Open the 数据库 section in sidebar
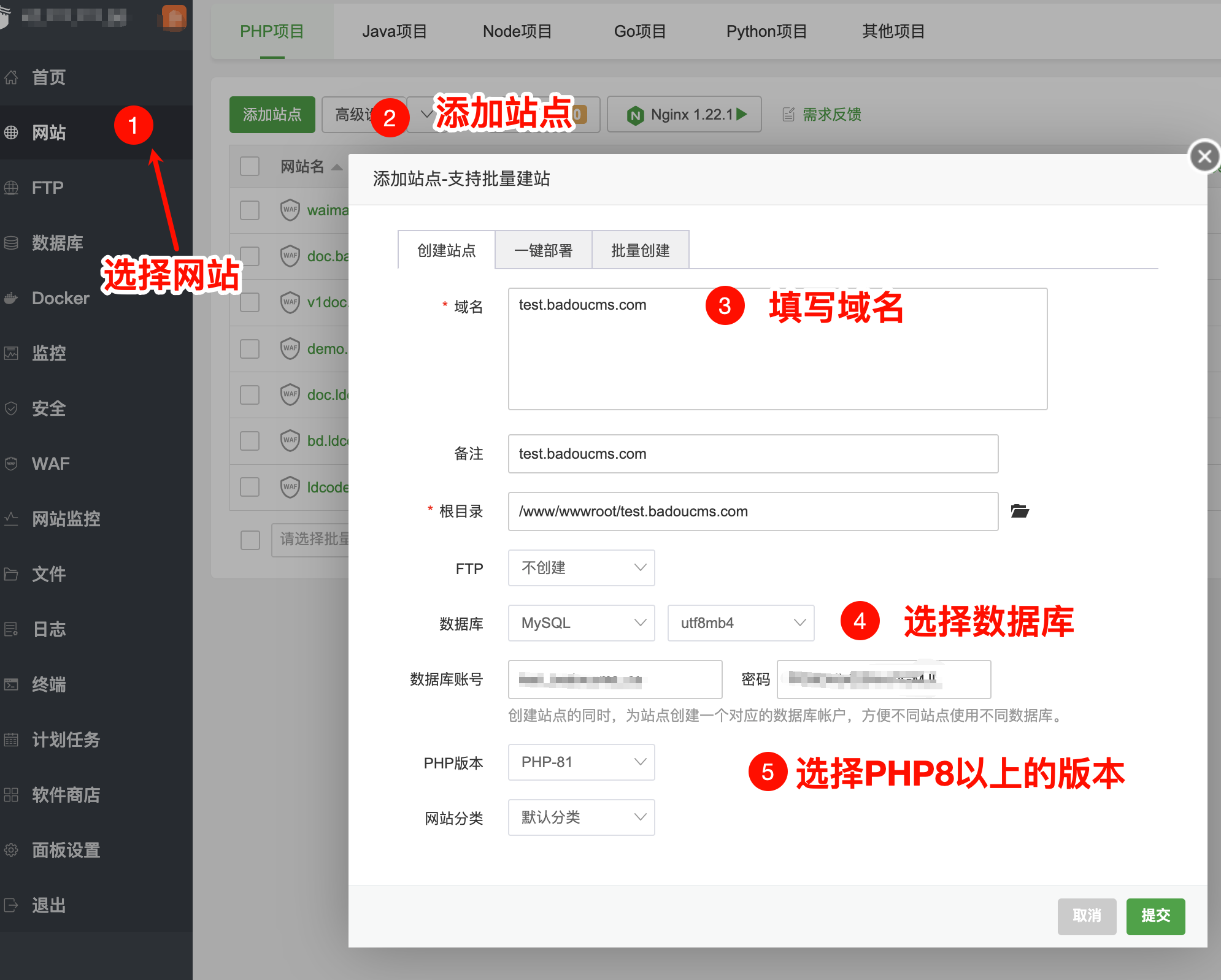This screenshot has height=980, width=1221. [x=58, y=243]
